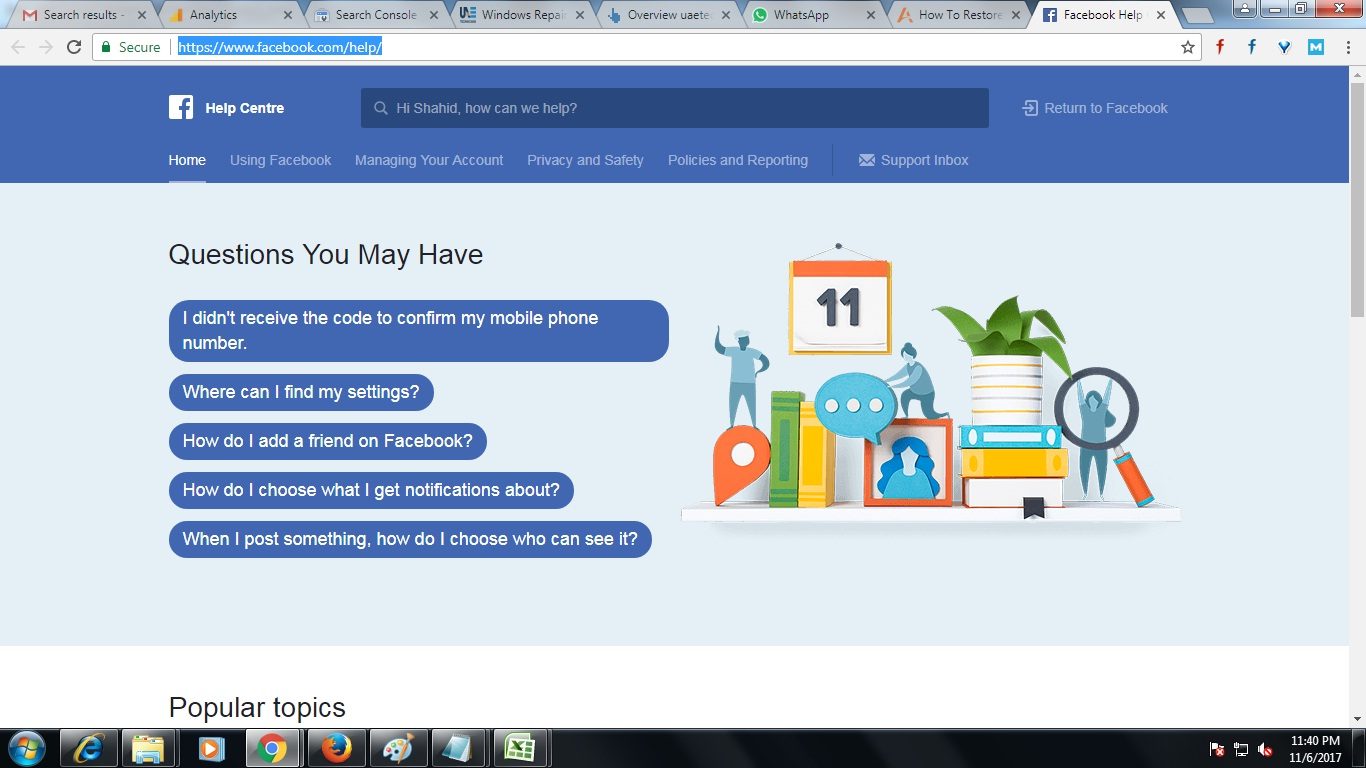Image resolution: width=1366 pixels, height=768 pixels.
Task: Open 'When I post something' question
Action: click(x=410, y=539)
